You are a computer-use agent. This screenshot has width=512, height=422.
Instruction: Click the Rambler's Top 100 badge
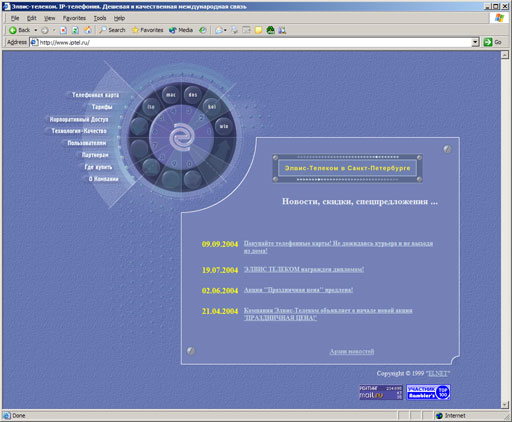point(428,392)
